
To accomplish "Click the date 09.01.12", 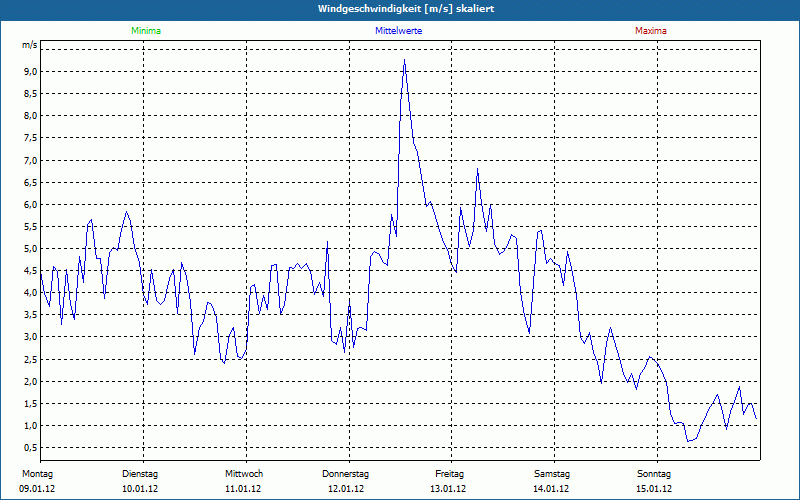I will [37, 489].
